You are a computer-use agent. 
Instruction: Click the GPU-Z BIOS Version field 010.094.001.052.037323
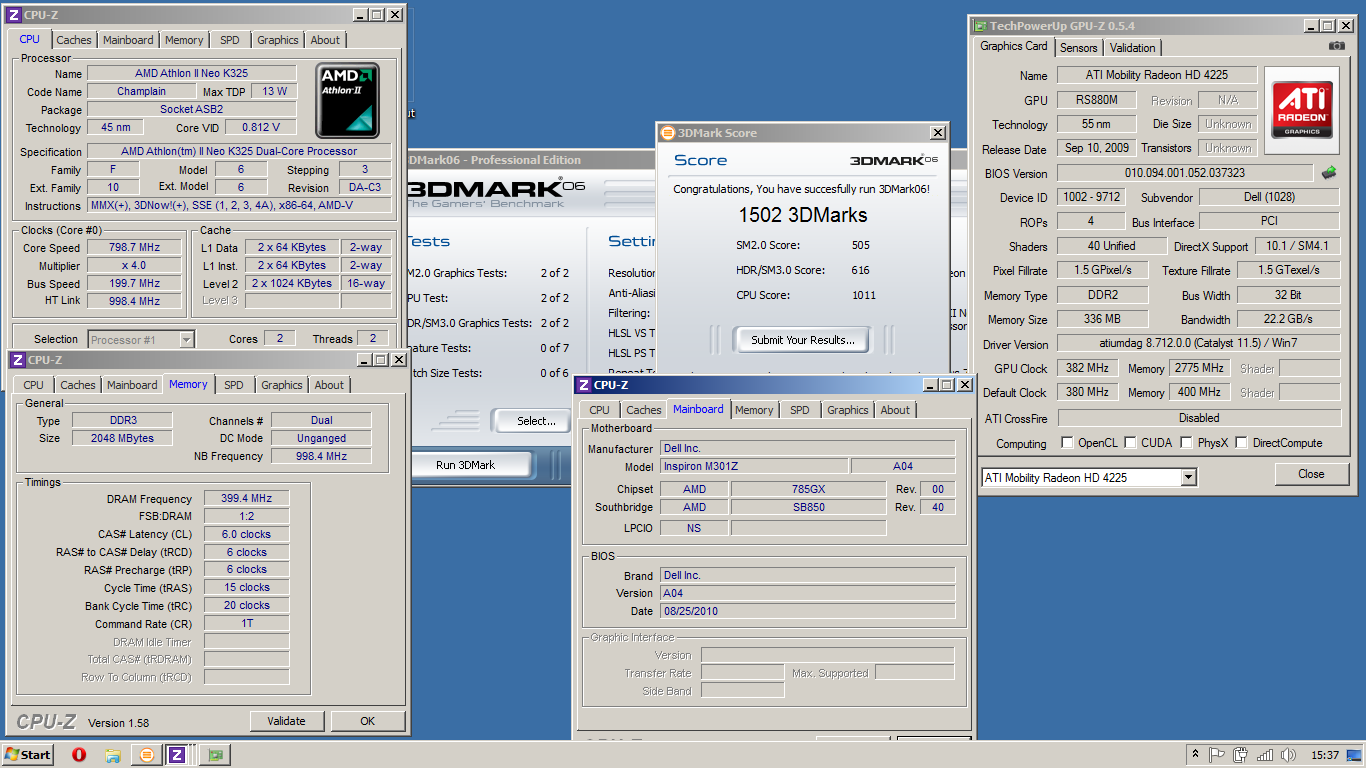1184,173
